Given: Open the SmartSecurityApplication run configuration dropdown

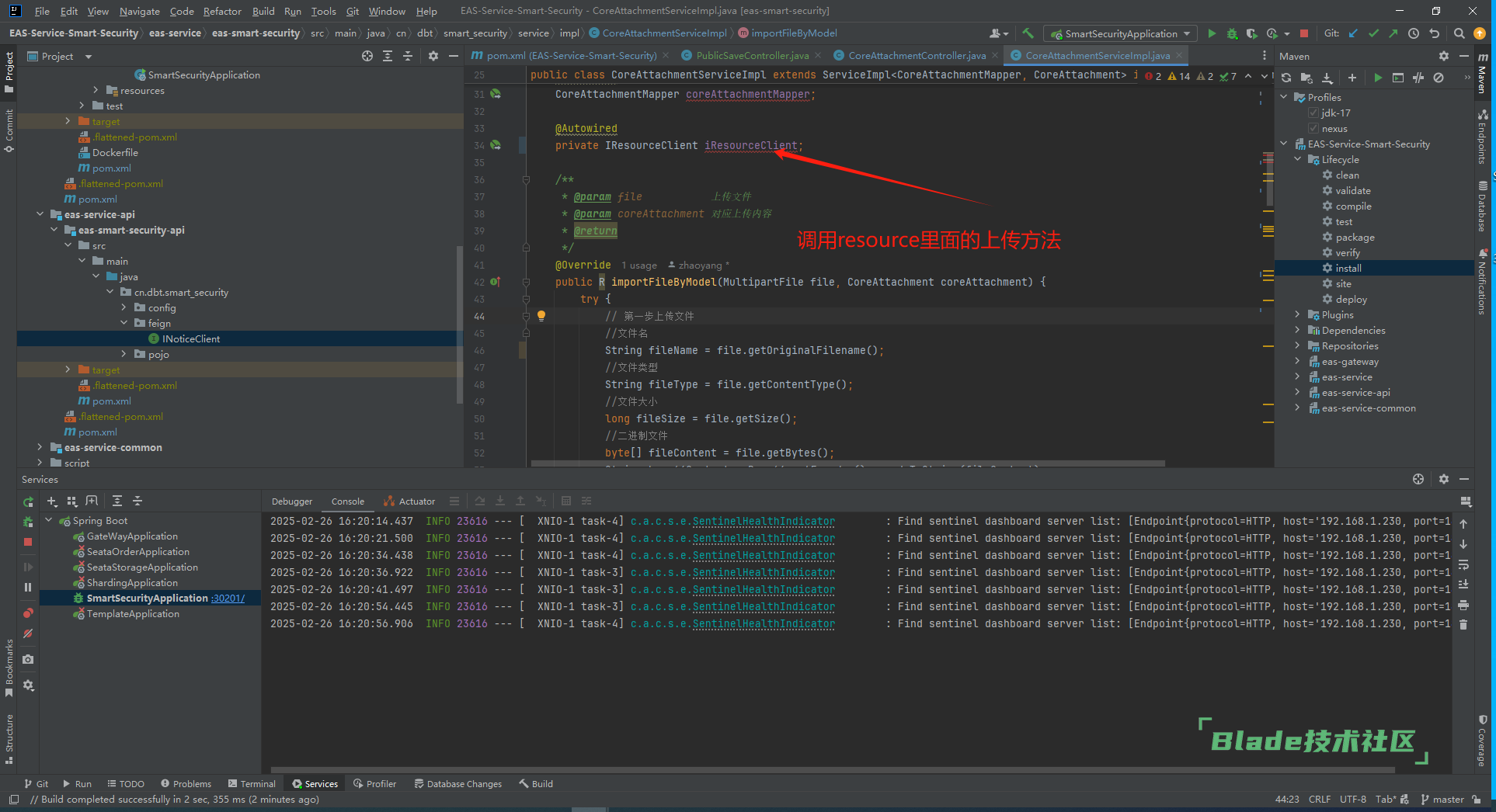Looking at the screenshot, I should coord(1119,33).
